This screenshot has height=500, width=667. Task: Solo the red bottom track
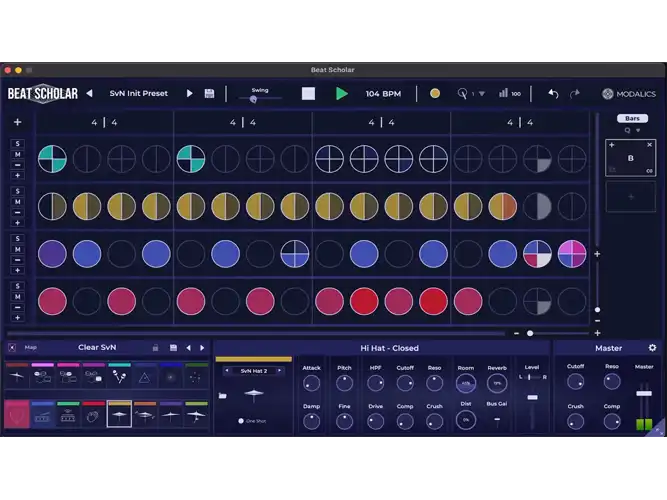click(x=17, y=286)
